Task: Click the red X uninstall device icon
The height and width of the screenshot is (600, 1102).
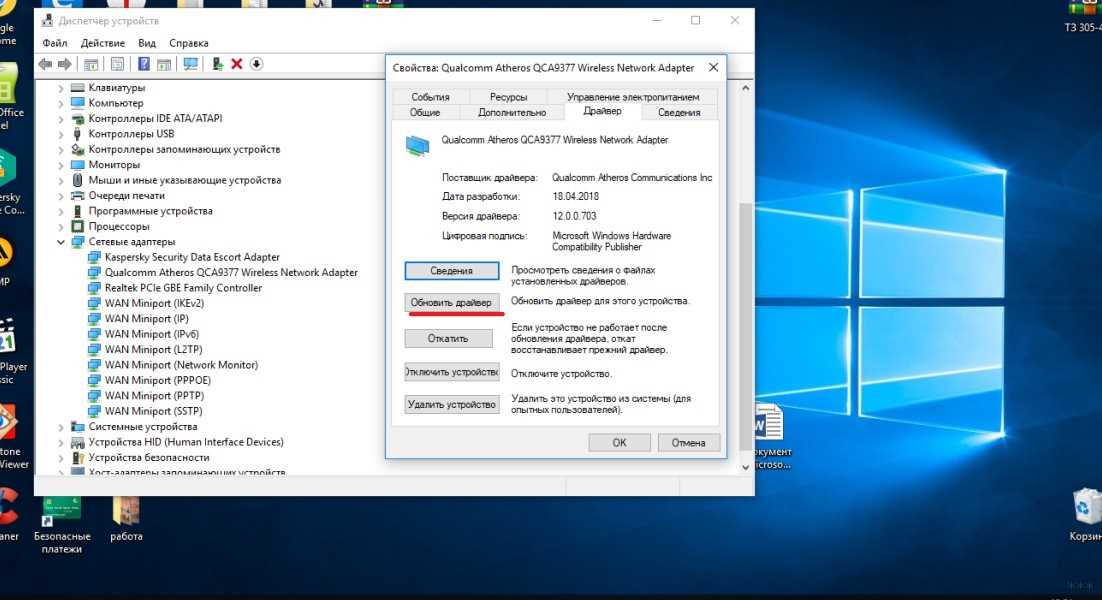Action: [237, 64]
